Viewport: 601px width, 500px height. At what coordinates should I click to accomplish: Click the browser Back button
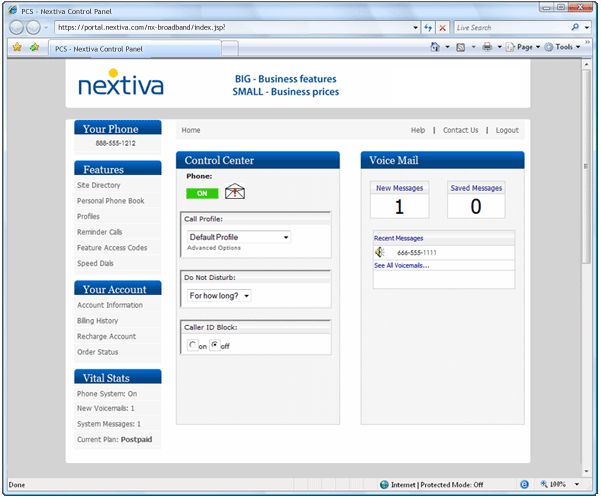16,28
